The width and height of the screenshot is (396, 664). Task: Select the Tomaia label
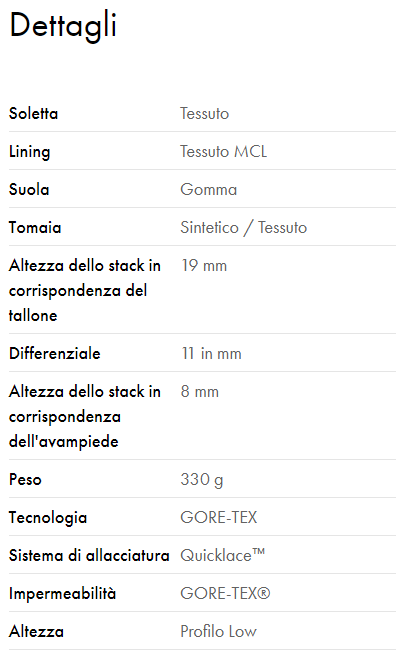(x=35, y=227)
